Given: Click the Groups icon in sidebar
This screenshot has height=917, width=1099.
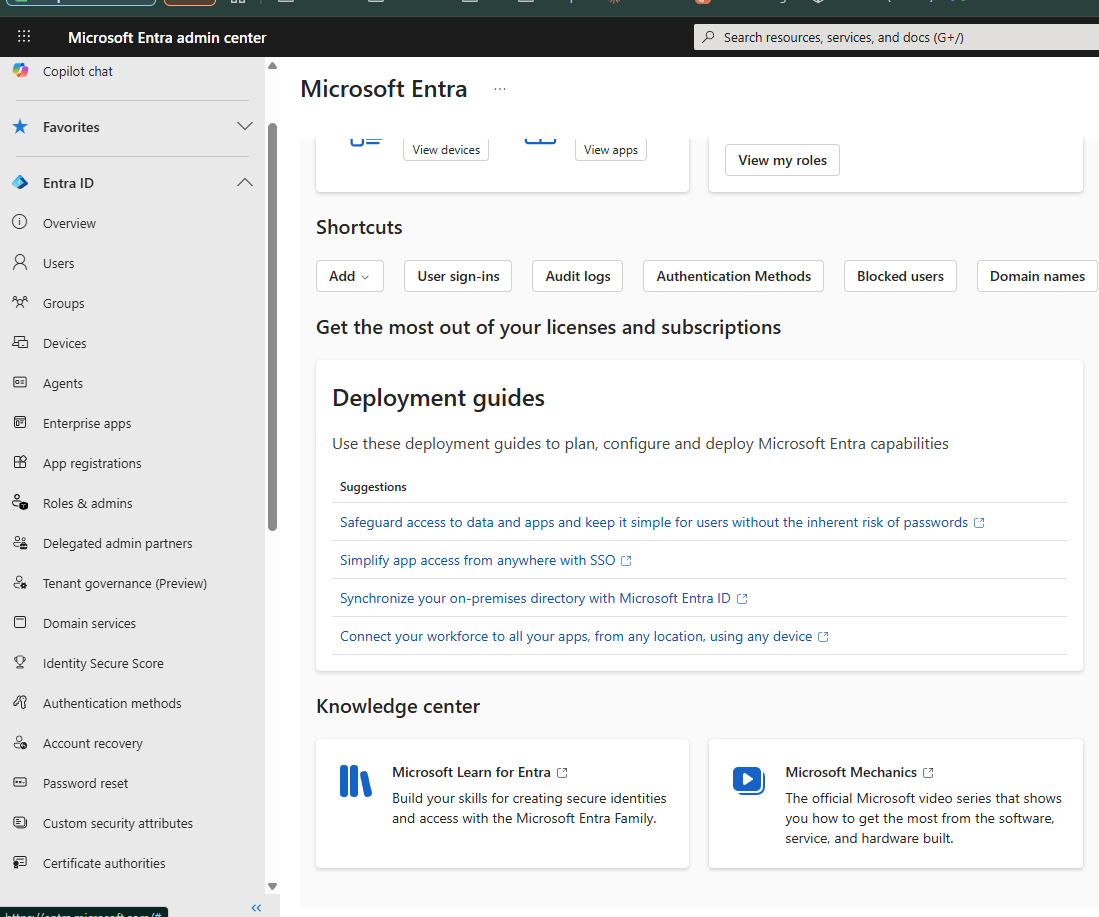Looking at the screenshot, I should (20, 302).
